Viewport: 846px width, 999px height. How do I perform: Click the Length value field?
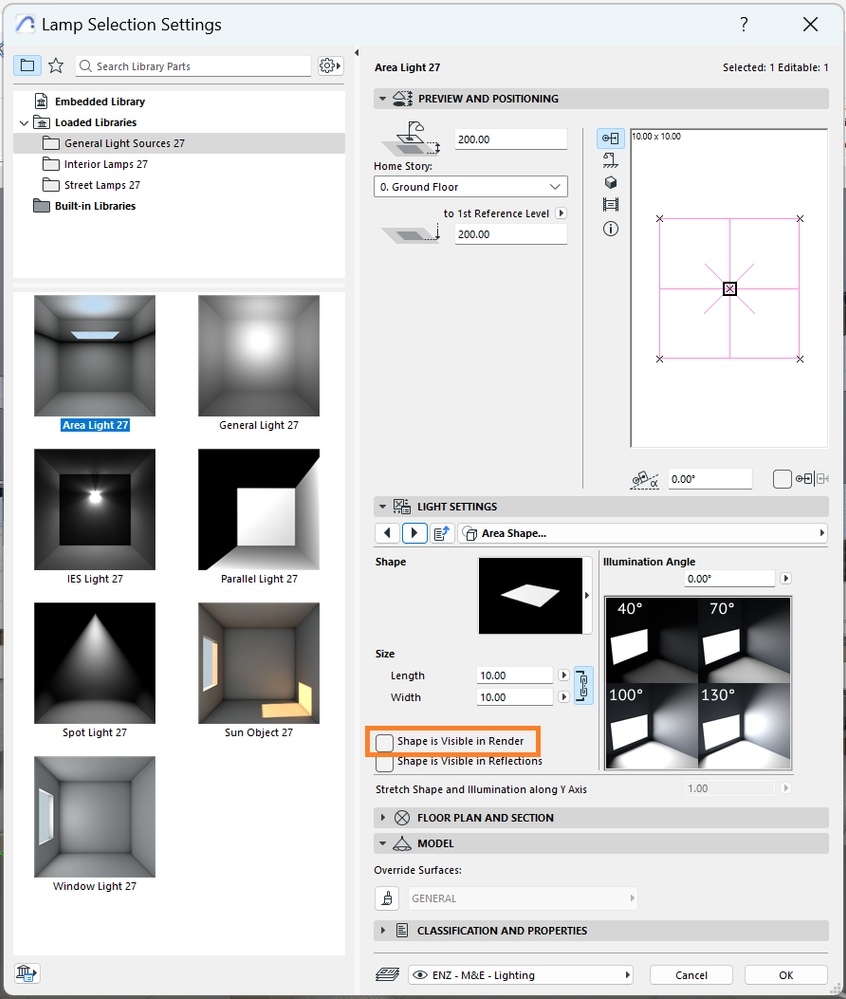click(x=515, y=675)
